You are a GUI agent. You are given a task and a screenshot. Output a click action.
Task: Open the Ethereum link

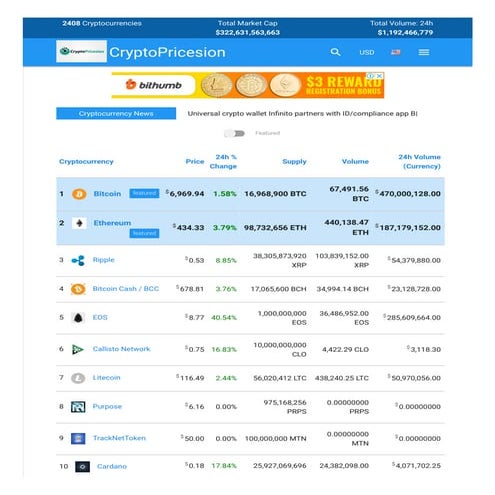pyautogui.click(x=112, y=223)
